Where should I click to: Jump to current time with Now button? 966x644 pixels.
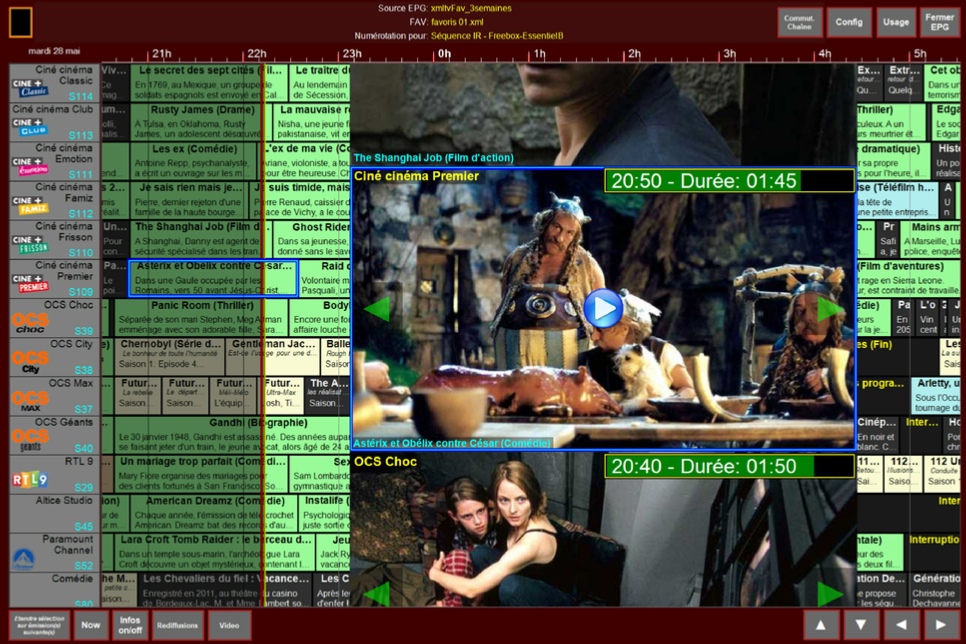tap(91, 625)
